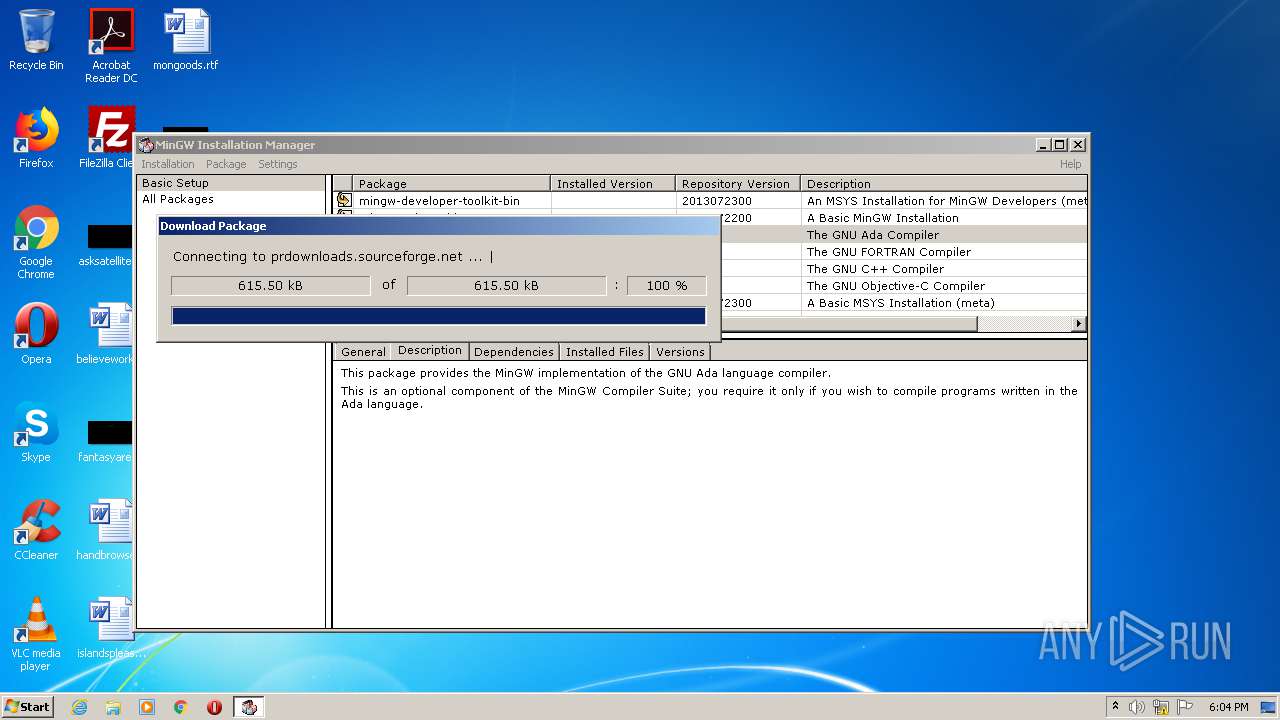Click the Action Center flag tray icon
Image resolution: width=1280 pixels, height=720 pixels.
(1184, 707)
